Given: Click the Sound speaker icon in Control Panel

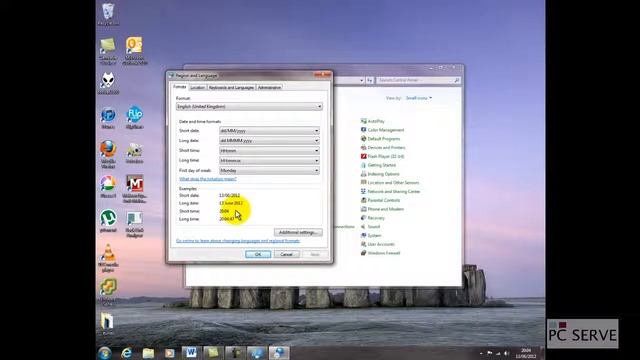Looking at the screenshot, I should [363, 227].
